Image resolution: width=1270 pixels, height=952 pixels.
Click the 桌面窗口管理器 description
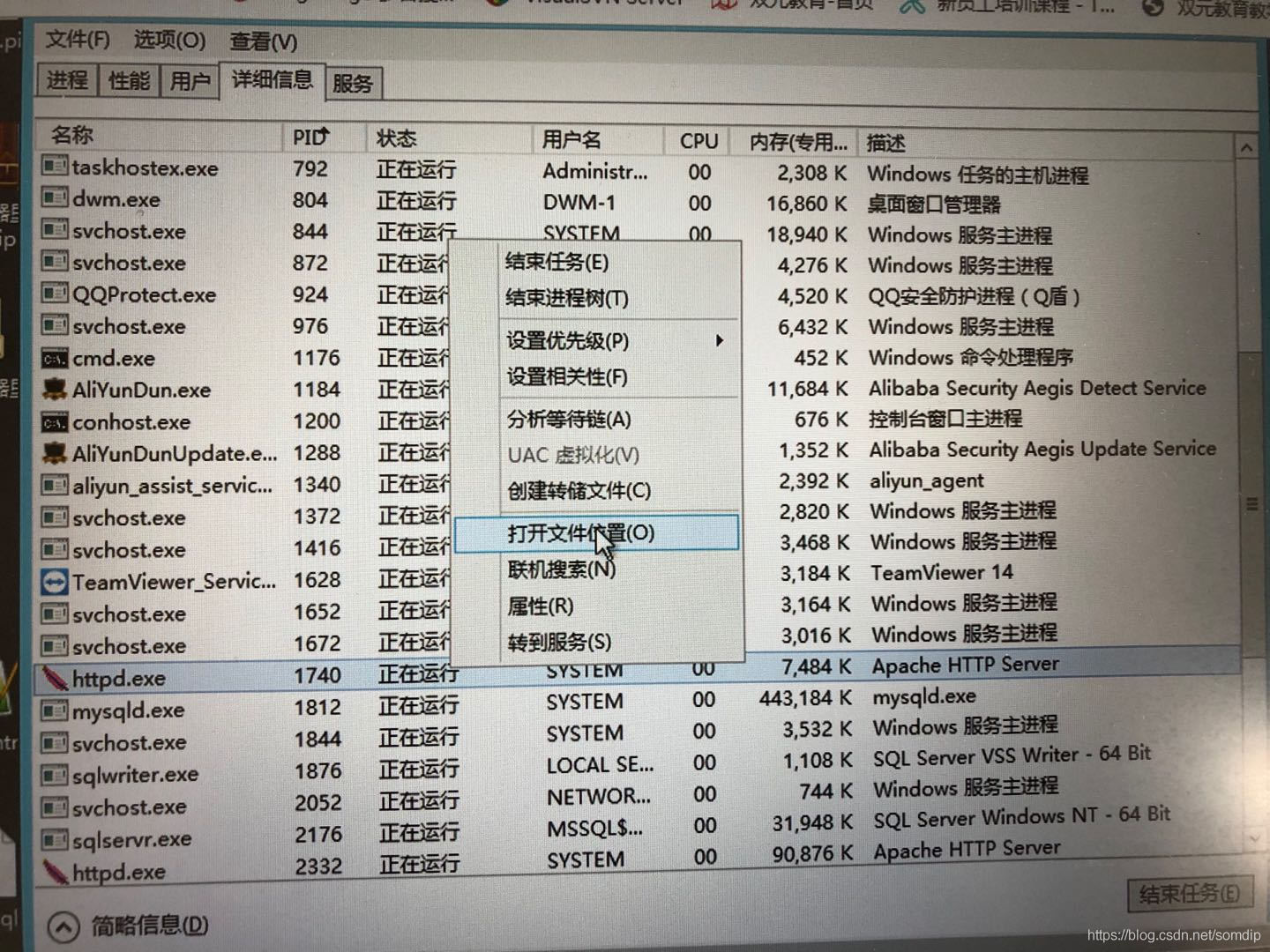click(934, 205)
